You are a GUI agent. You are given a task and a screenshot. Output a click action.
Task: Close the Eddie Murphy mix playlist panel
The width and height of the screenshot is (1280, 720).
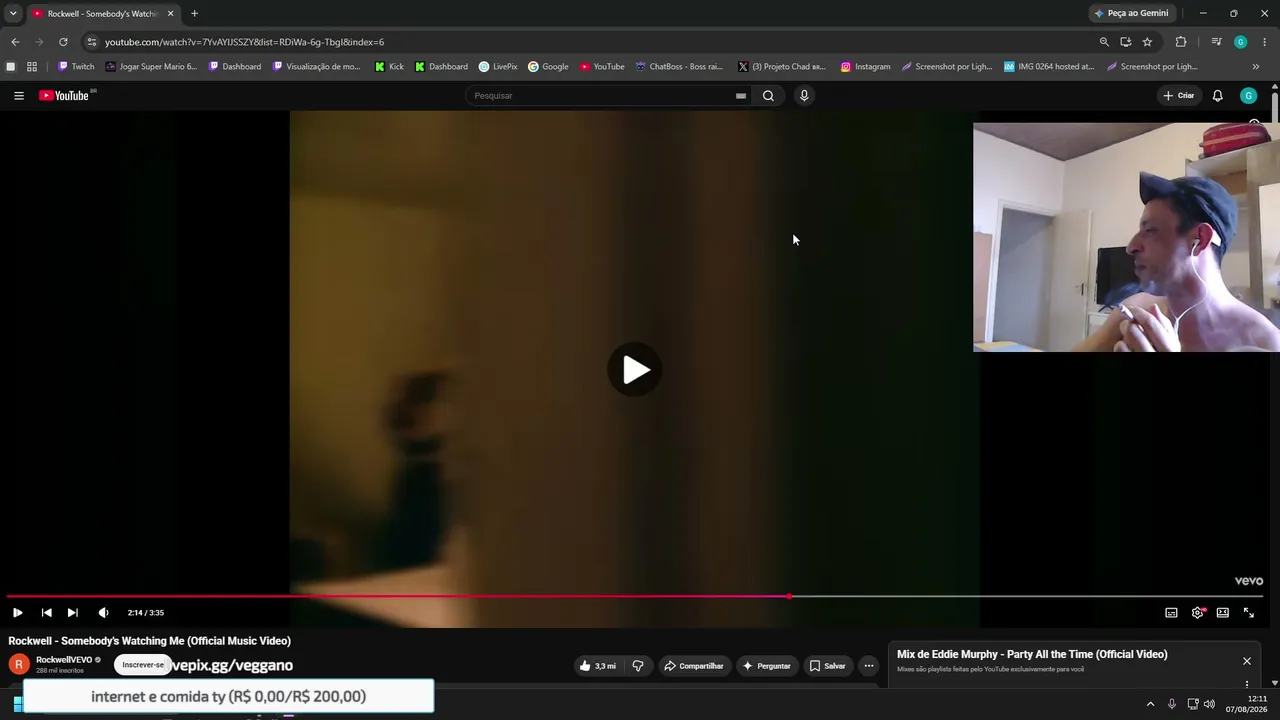coord(1247,661)
